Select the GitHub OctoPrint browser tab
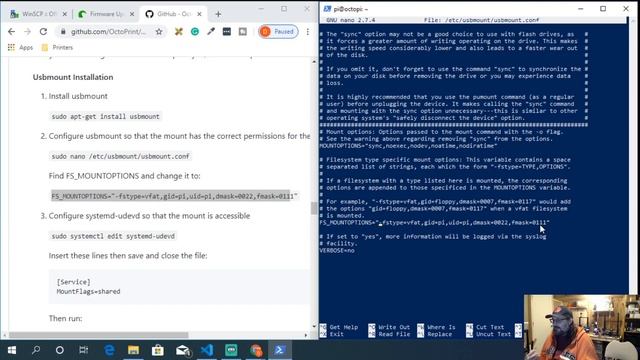The width and height of the screenshot is (640, 360). point(173,14)
